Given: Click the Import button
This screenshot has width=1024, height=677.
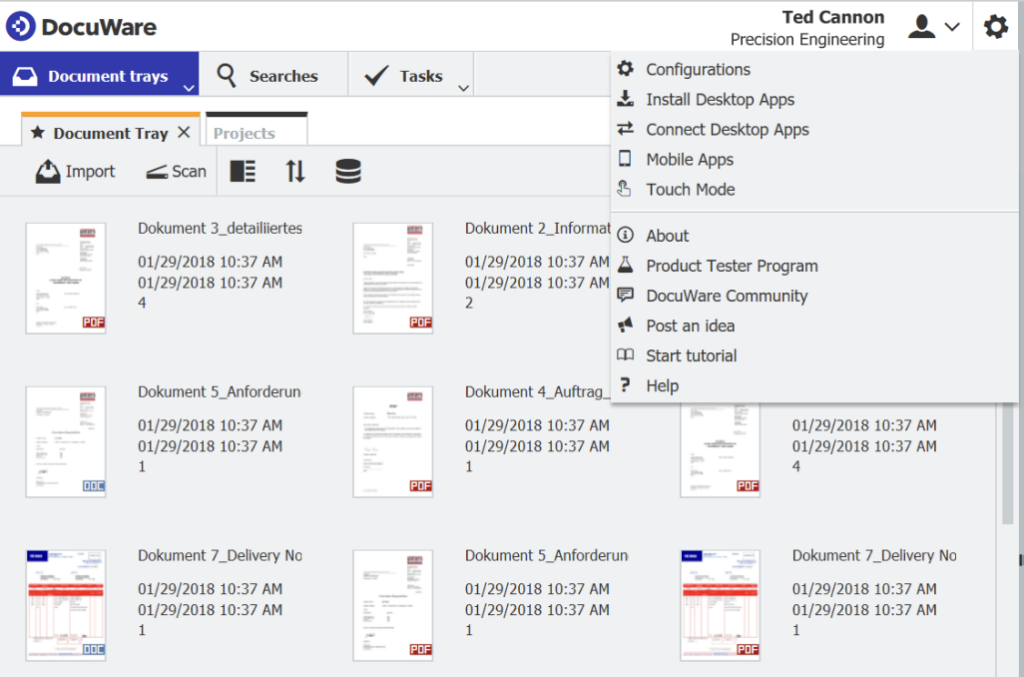Looking at the screenshot, I should 75,172.
